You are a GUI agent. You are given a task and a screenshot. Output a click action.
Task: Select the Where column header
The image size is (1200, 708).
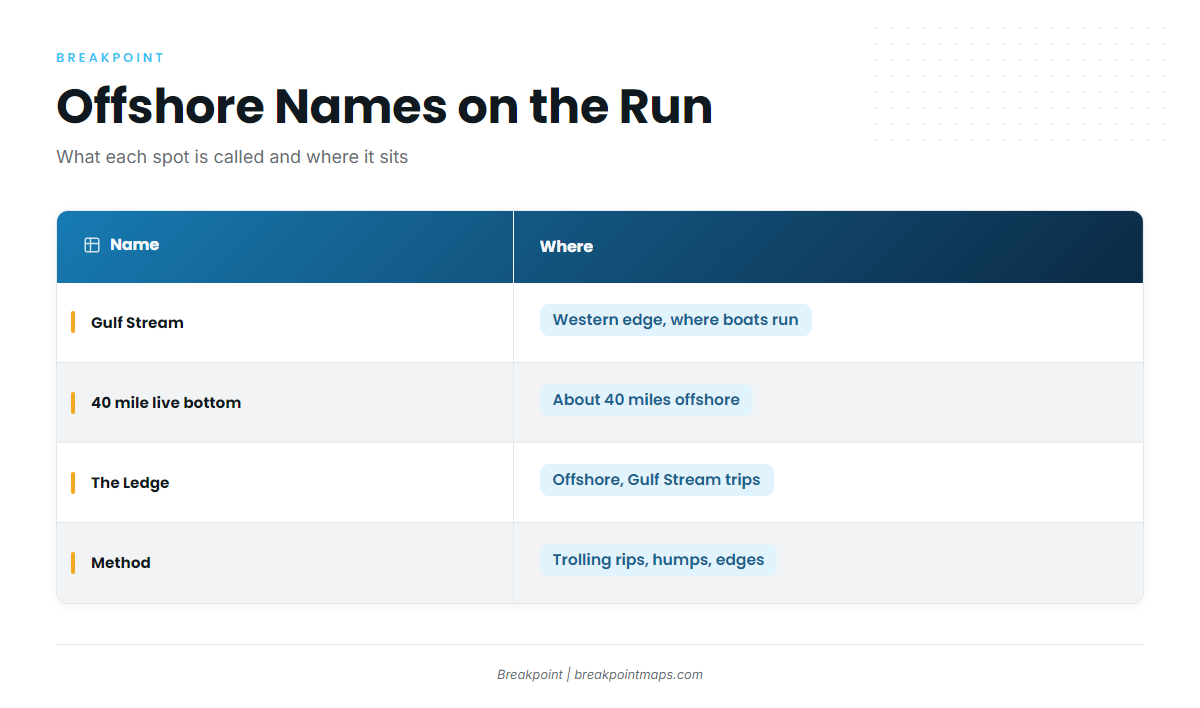pyautogui.click(x=828, y=246)
